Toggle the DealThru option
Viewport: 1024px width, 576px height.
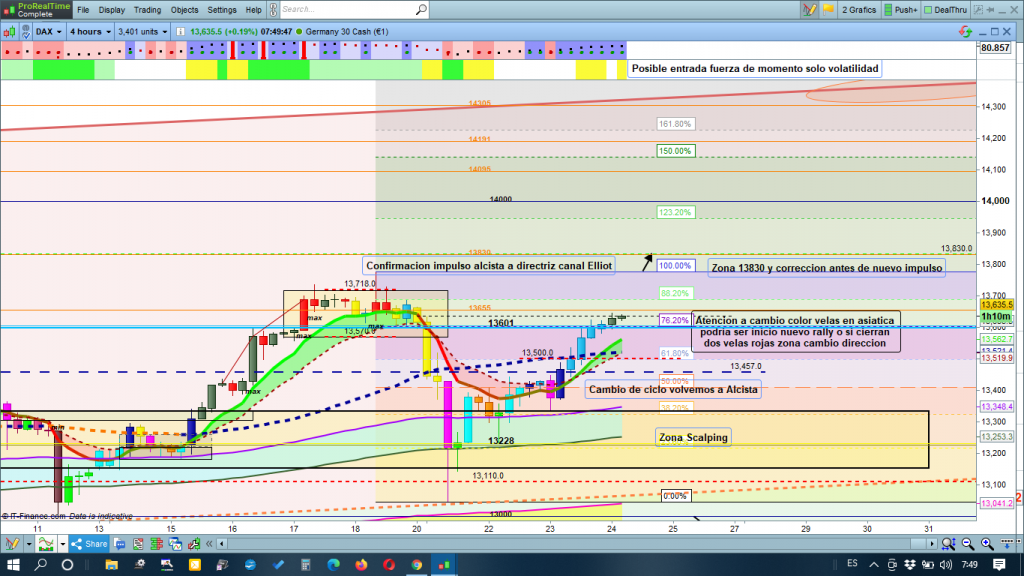click(x=953, y=10)
